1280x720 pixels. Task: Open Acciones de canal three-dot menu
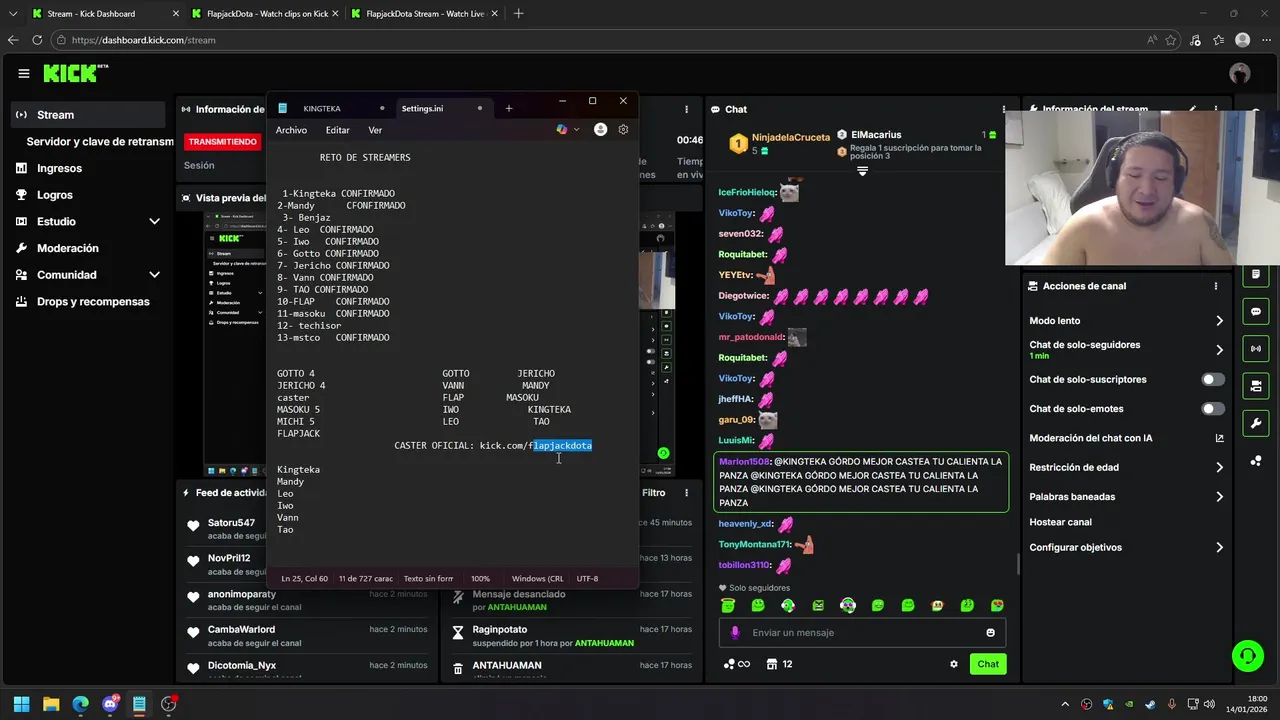(1216, 286)
